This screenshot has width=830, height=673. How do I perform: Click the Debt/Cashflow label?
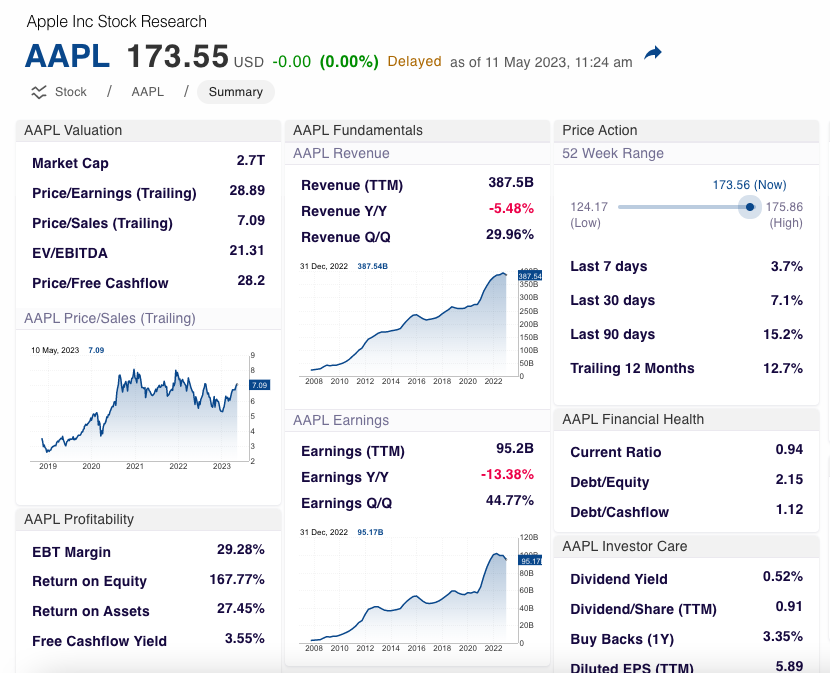tap(619, 512)
